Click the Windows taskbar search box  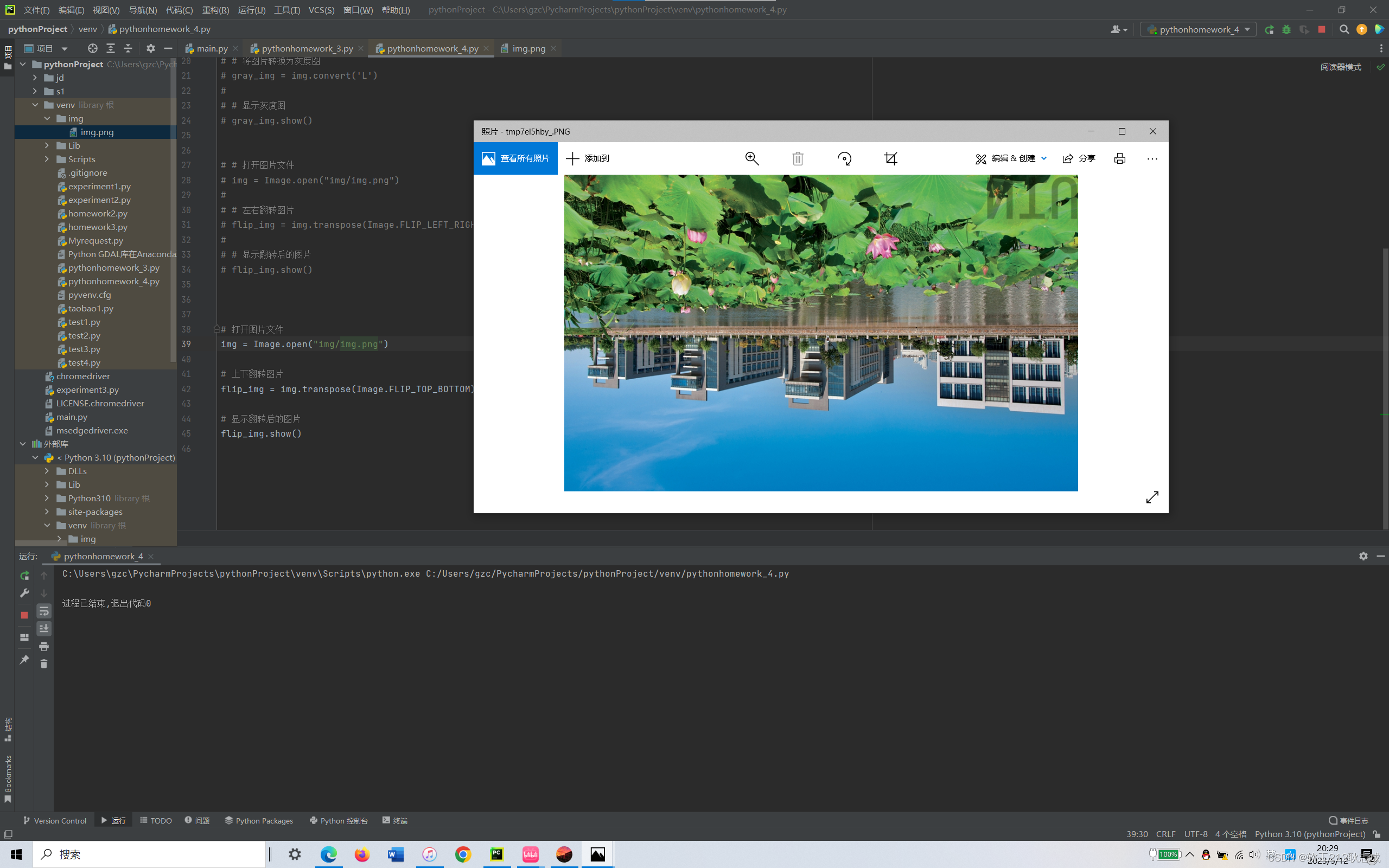pyautogui.click(x=149, y=854)
